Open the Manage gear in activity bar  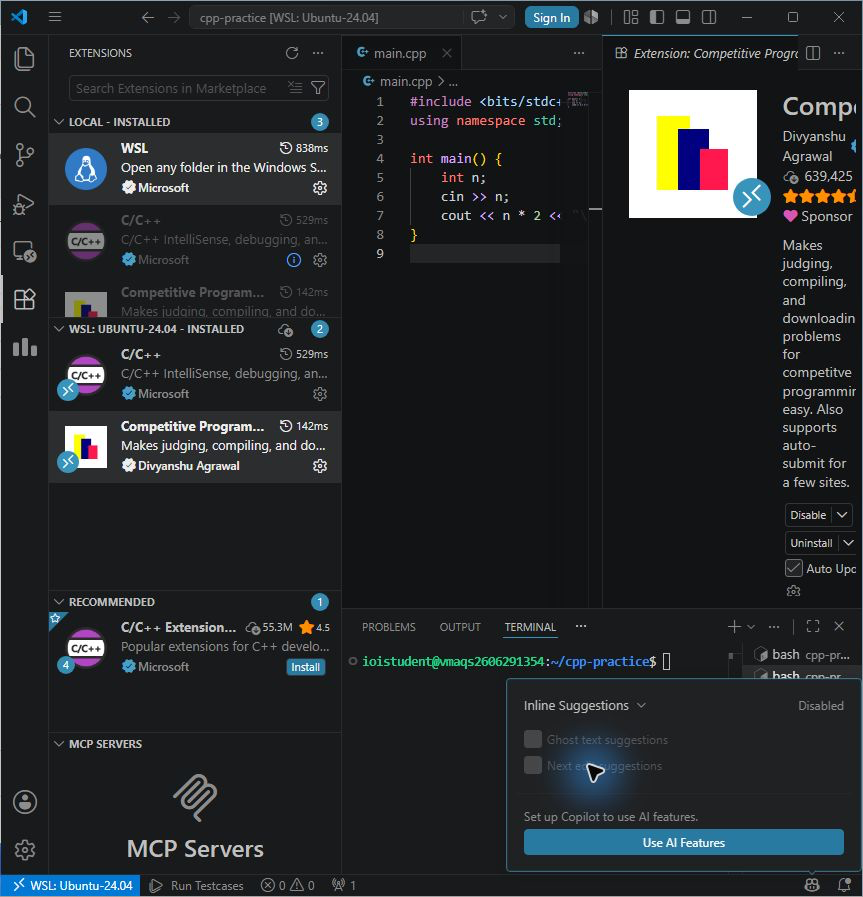coord(25,850)
